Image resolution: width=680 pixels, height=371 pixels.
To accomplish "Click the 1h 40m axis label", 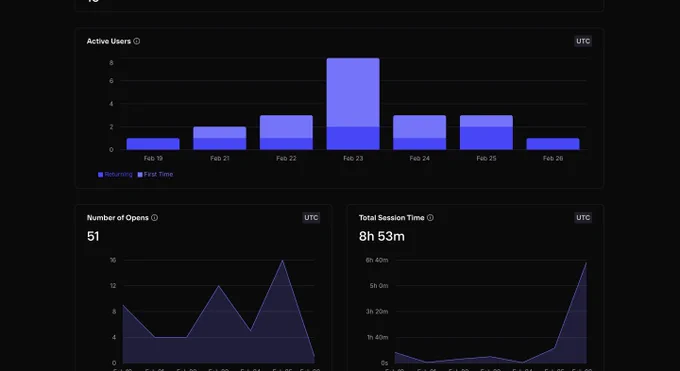I will [x=377, y=337].
